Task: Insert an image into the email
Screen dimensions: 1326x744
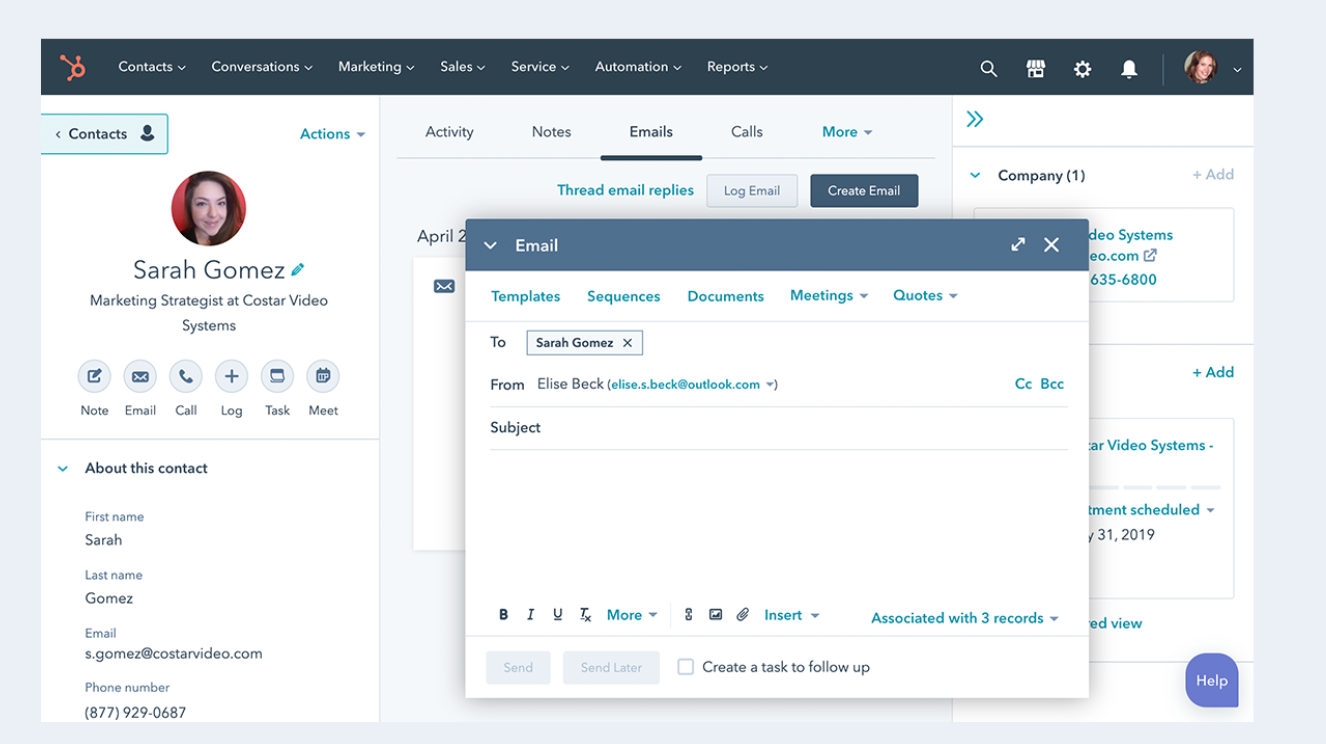Action: pyautogui.click(x=715, y=615)
